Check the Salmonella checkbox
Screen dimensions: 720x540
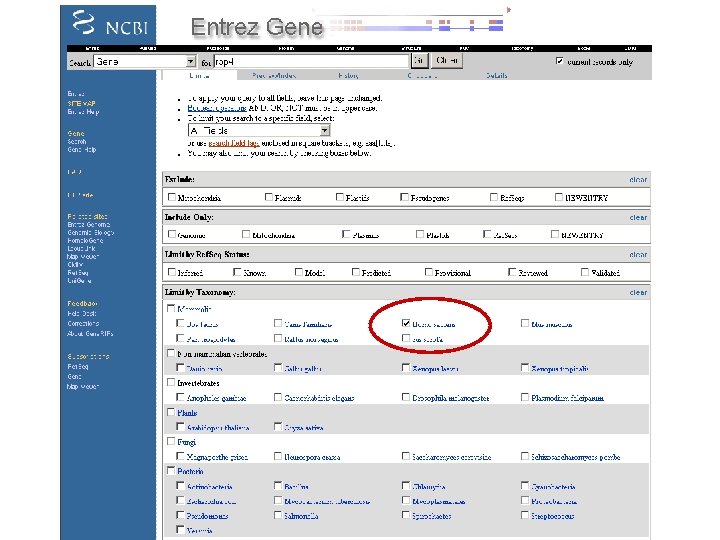(x=278, y=515)
